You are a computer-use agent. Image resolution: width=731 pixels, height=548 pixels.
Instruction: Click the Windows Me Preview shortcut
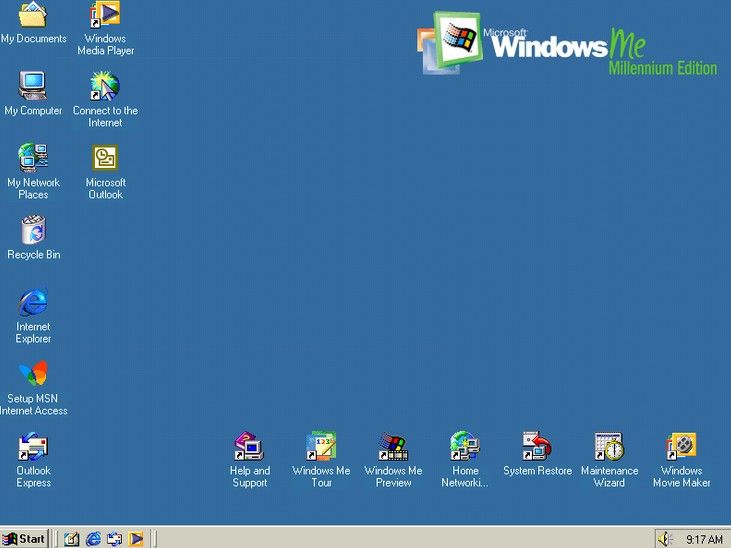393,447
